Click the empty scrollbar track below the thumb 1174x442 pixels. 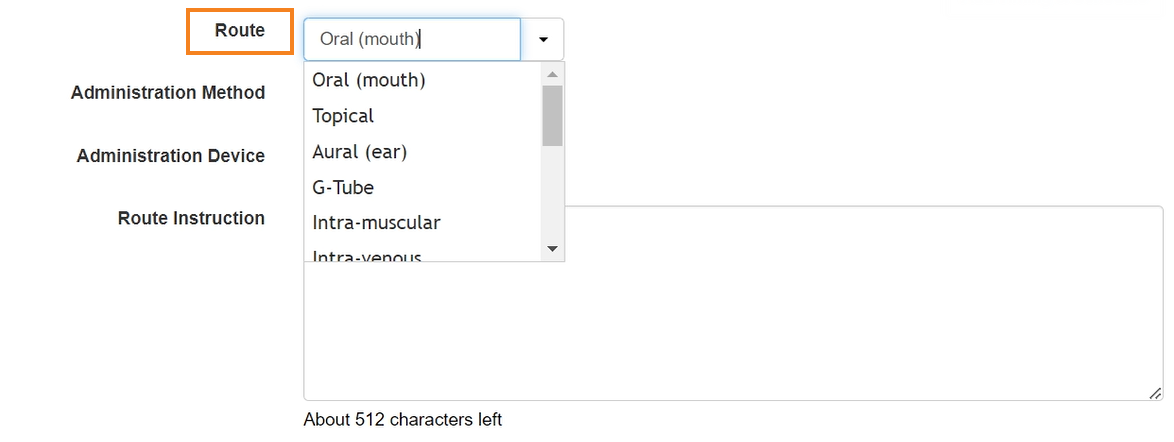click(553, 192)
